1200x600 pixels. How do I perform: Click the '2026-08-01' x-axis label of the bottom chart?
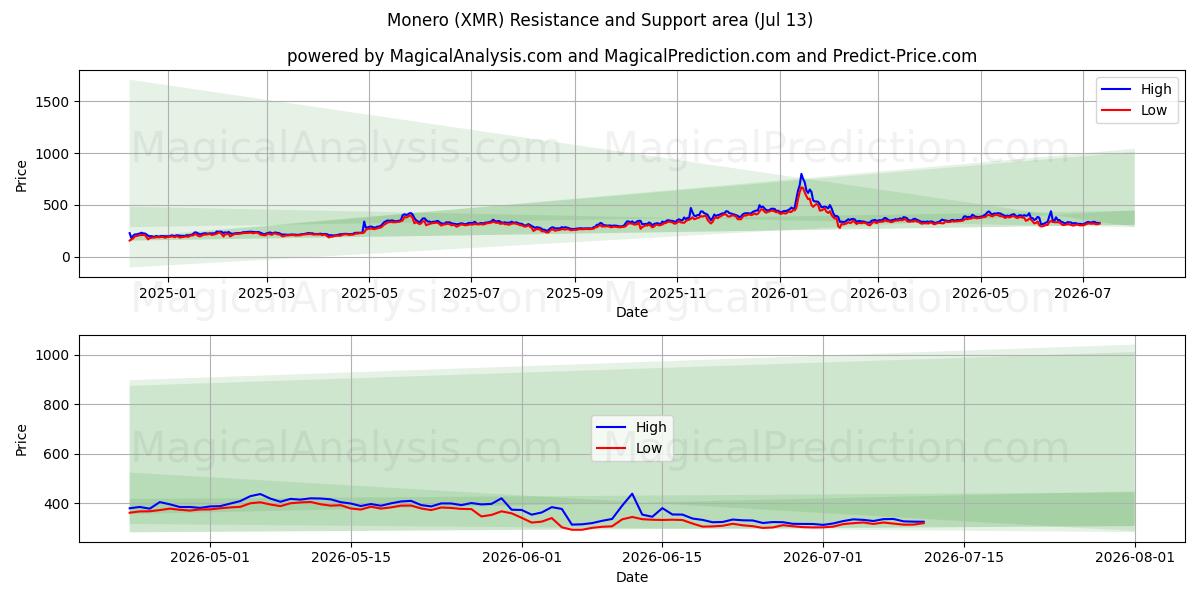[1135, 559]
